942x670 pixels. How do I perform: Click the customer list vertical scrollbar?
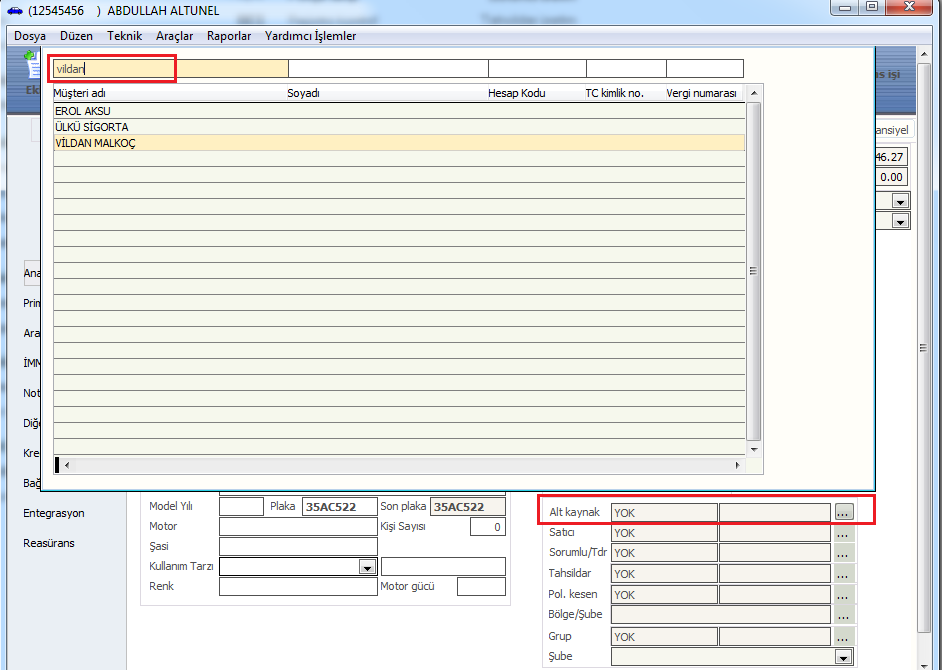click(755, 270)
